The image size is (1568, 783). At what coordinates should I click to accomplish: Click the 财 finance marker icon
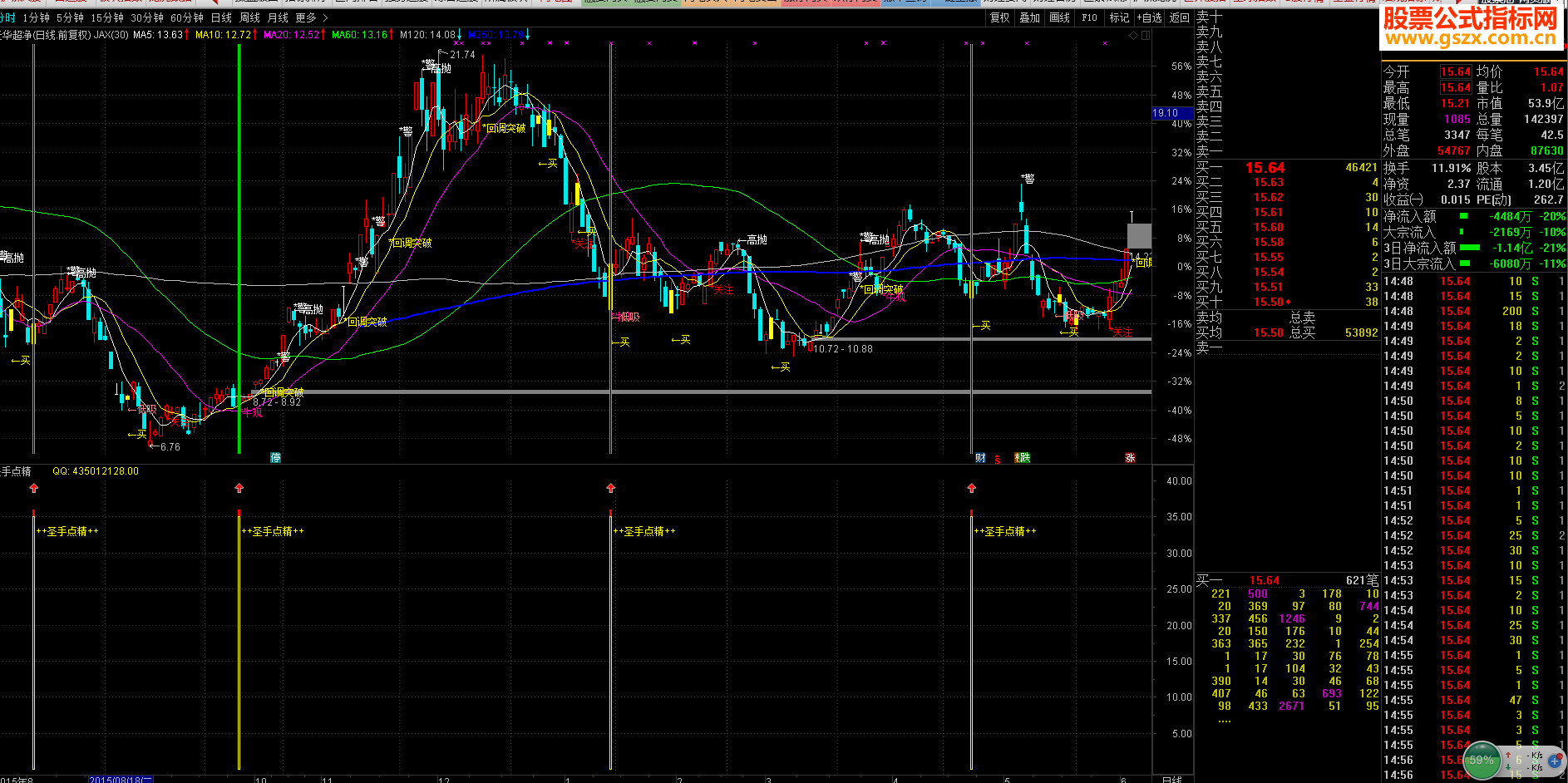[980, 458]
